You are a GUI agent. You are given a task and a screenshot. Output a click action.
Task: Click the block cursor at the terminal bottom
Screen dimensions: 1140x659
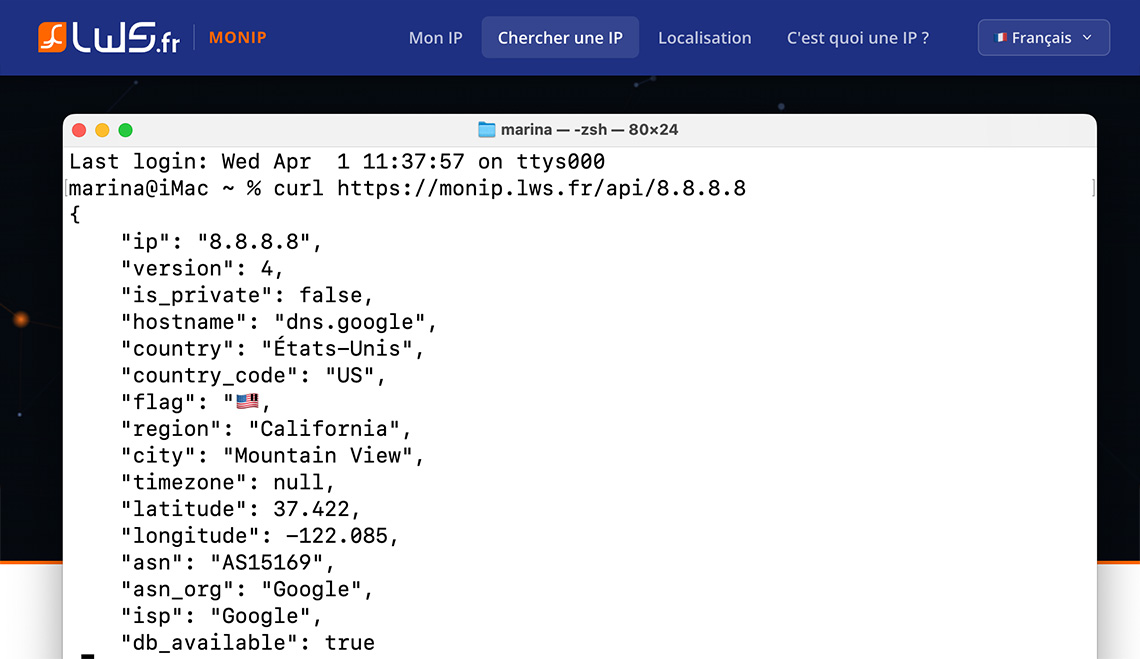(x=86, y=654)
